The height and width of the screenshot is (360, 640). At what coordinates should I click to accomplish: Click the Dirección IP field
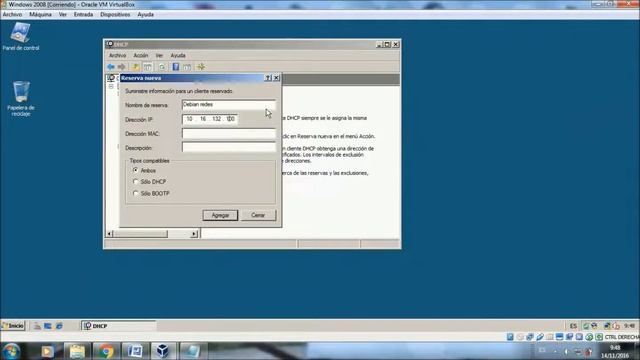(210, 119)
